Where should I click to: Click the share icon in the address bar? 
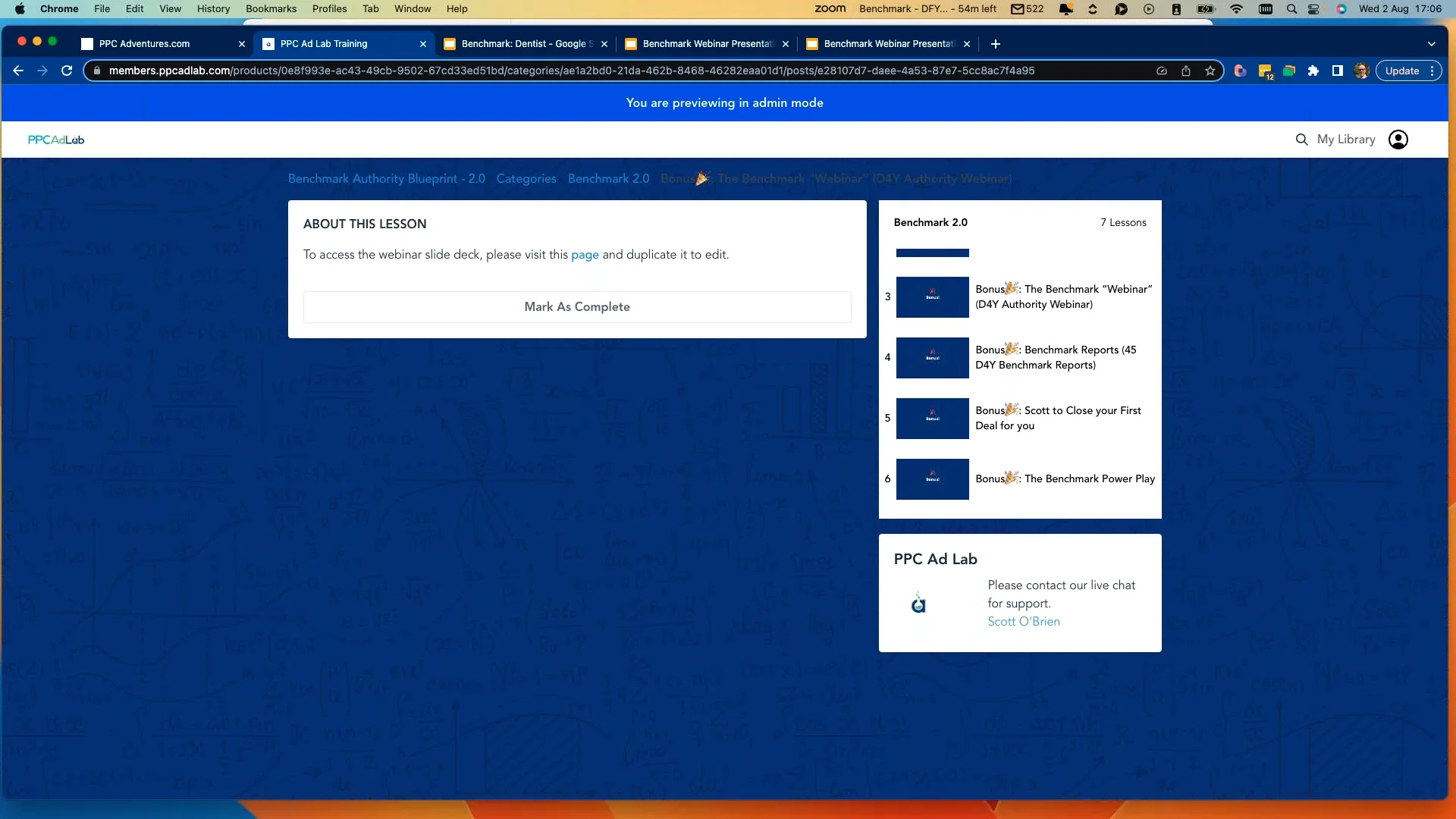pyautogui.click(x=1186, y=71)
